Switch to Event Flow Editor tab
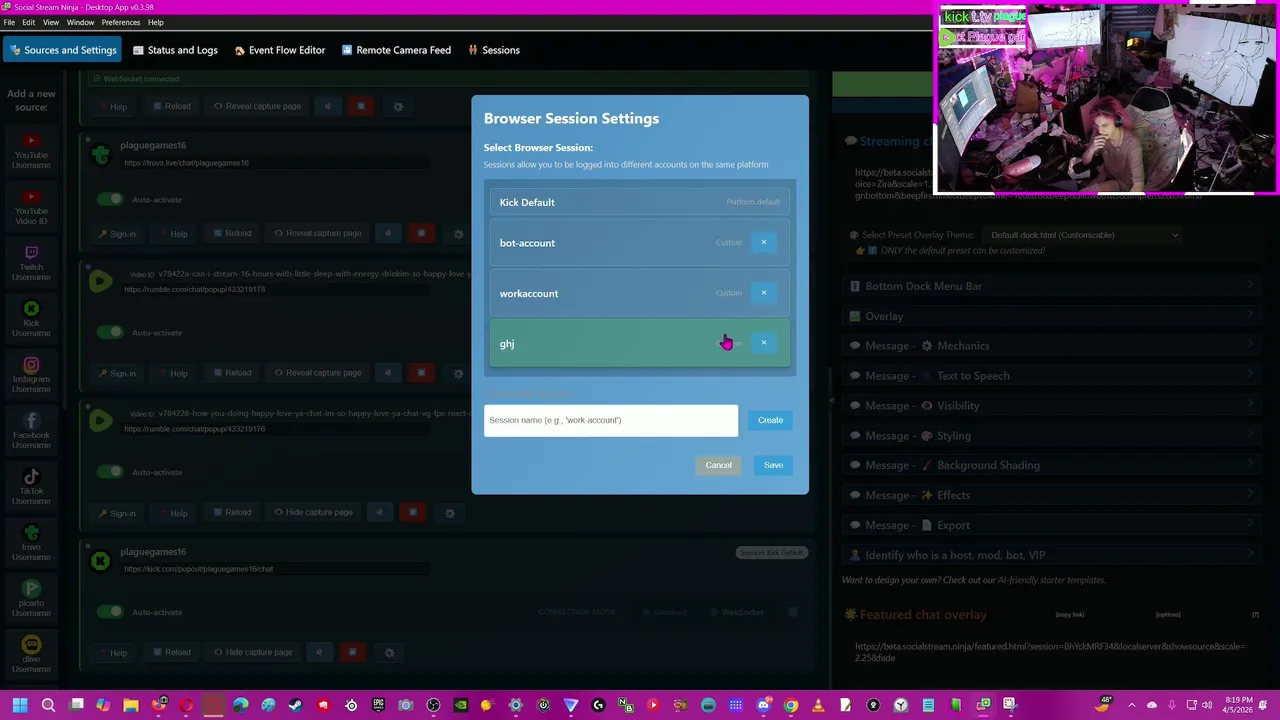This screenshot has height=720, width=1280. tap(279, 50)
